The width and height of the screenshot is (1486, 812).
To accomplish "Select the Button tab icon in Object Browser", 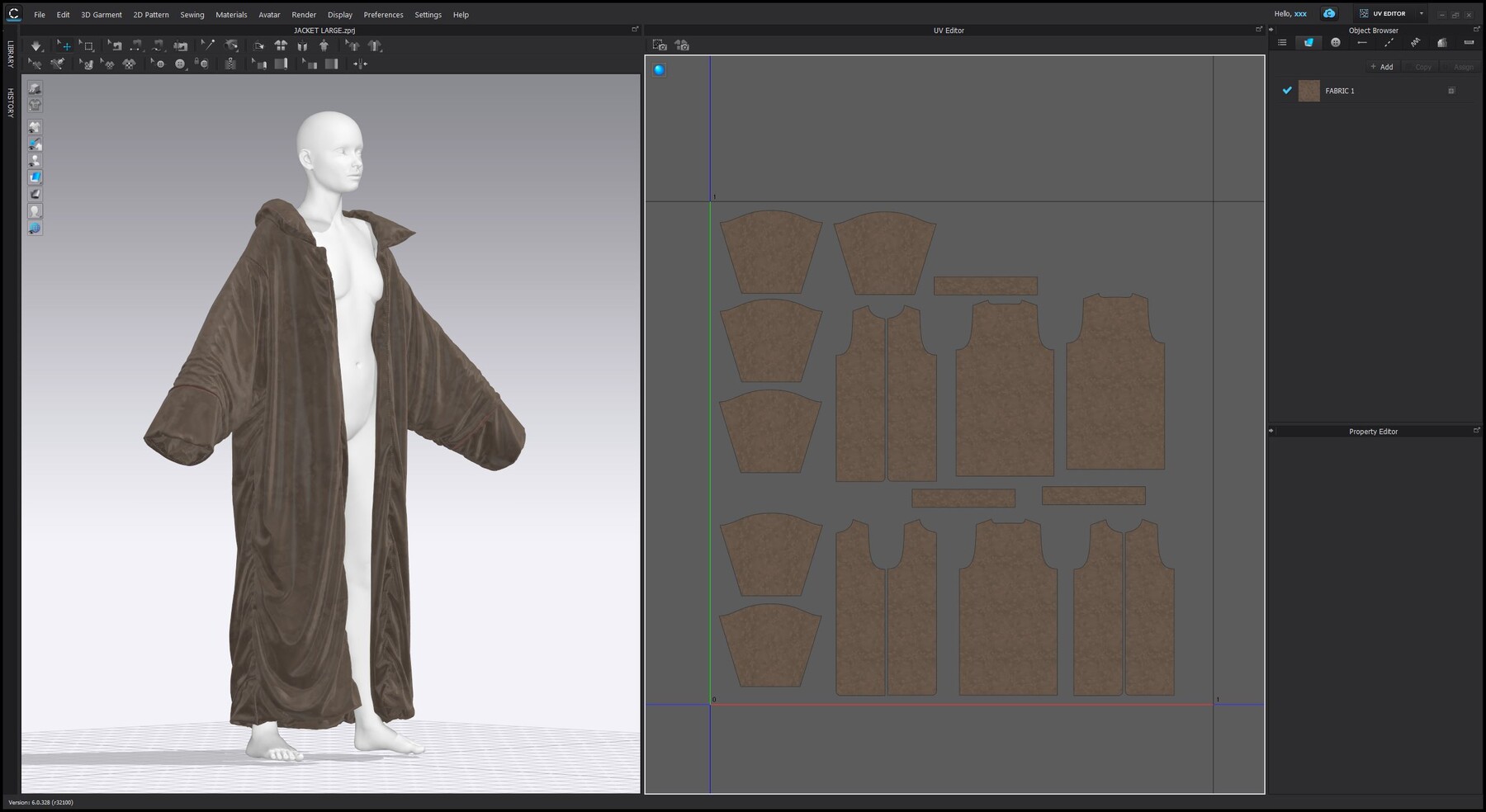I will (1336, 42).
